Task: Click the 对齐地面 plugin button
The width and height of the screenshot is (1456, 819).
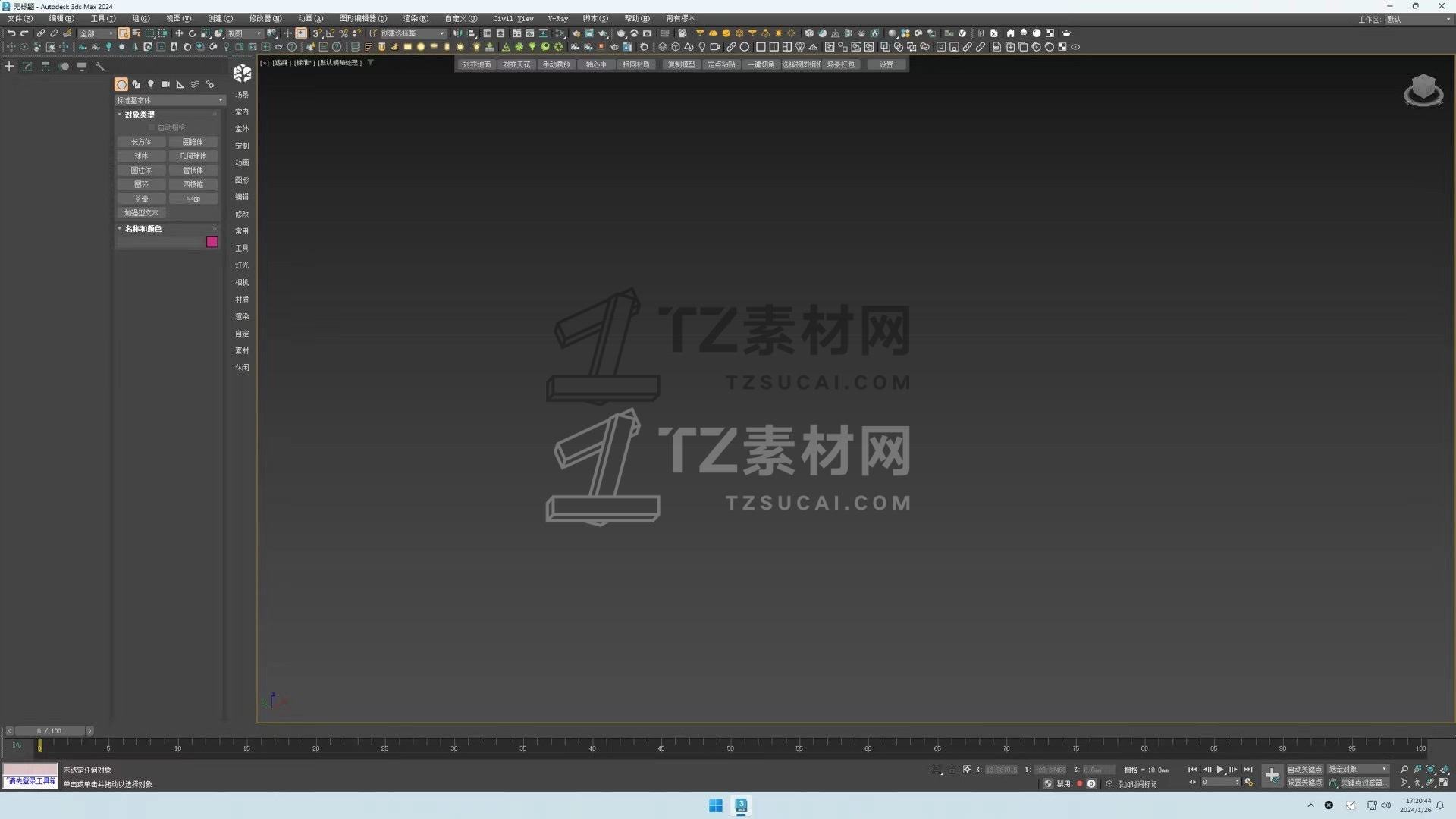Action: (476, 64)
